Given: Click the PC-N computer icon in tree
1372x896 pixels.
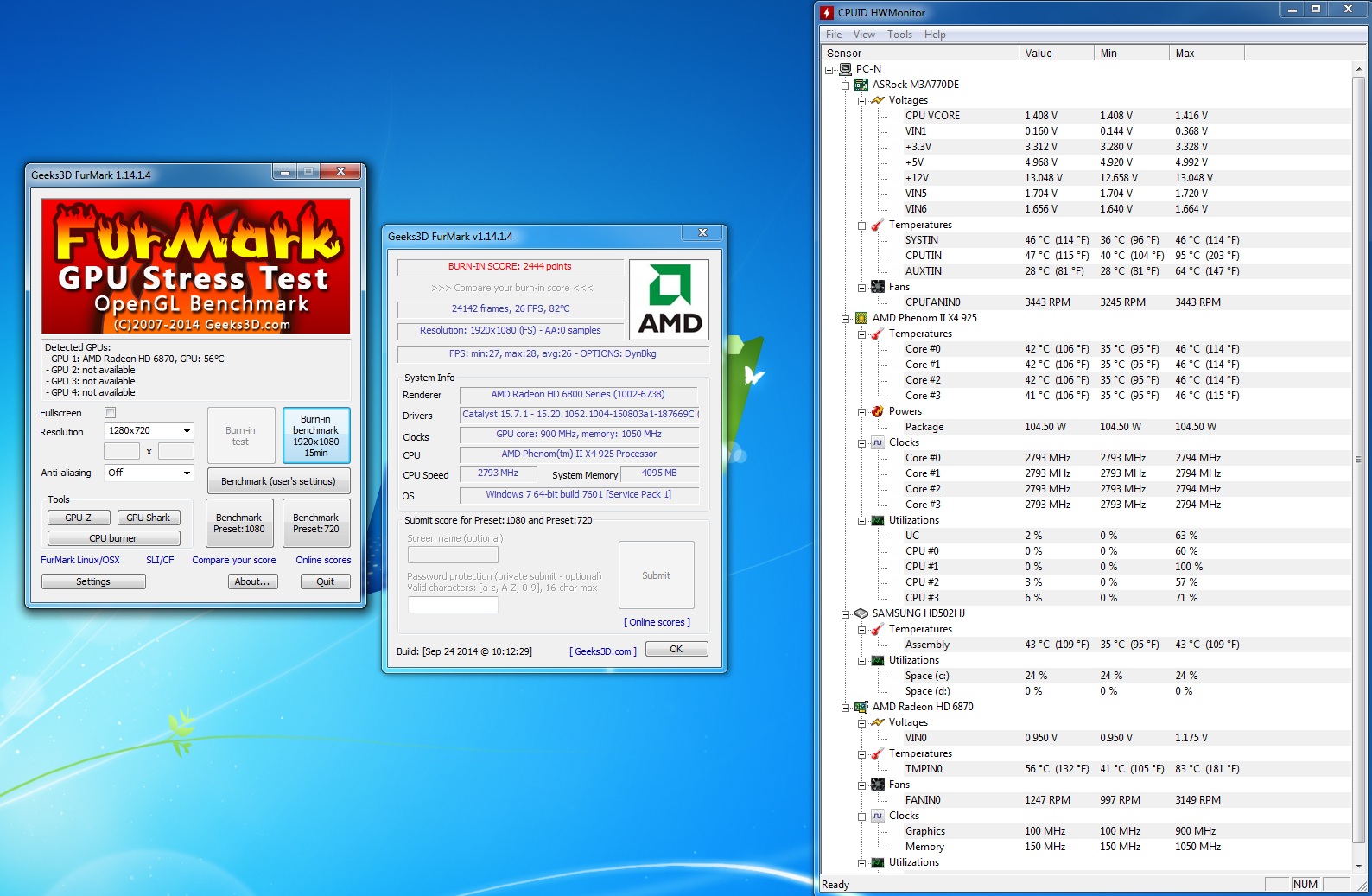Looking at the screenshot, I should coord(845,69).
